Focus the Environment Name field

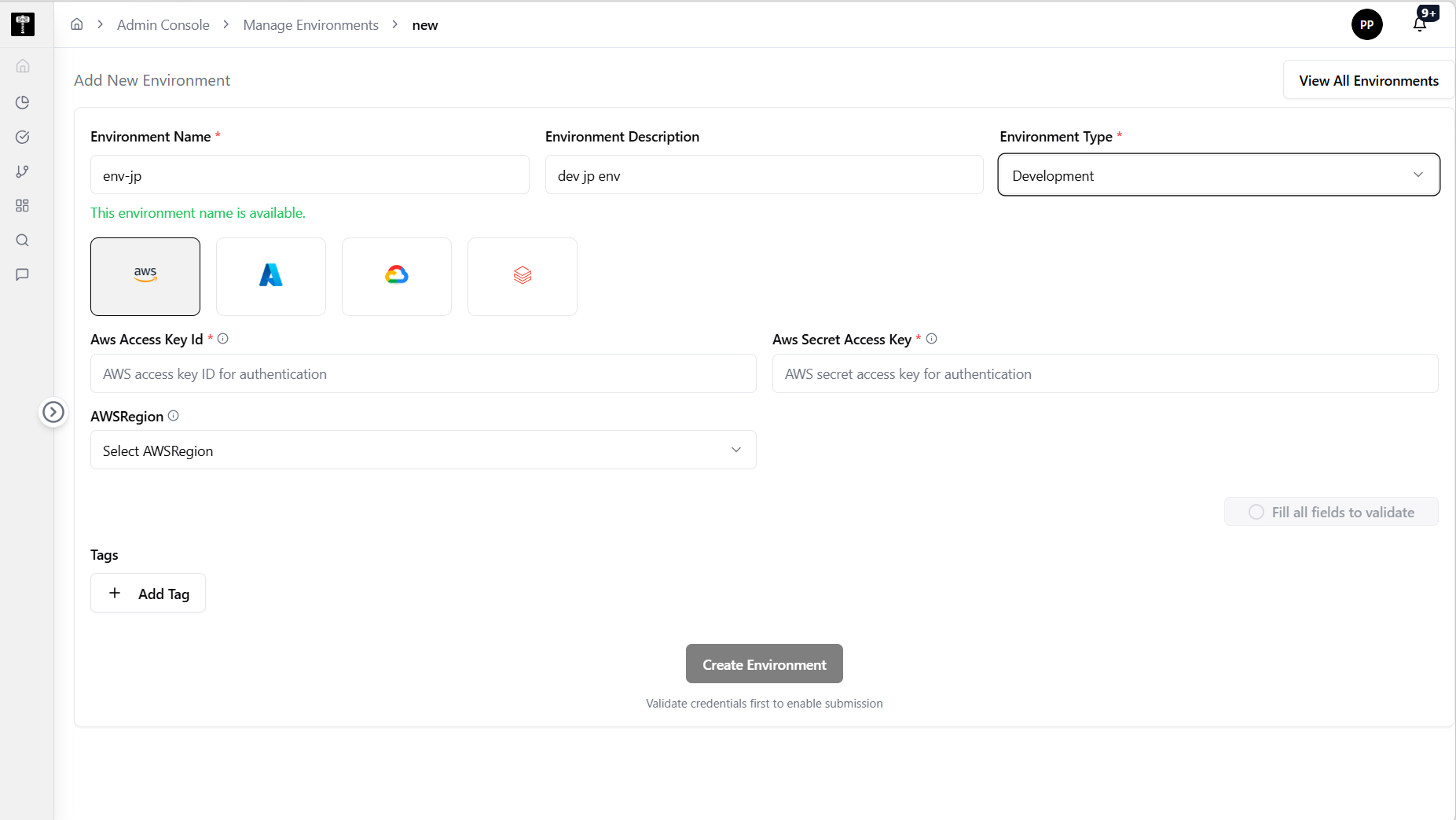coord(310,175)
